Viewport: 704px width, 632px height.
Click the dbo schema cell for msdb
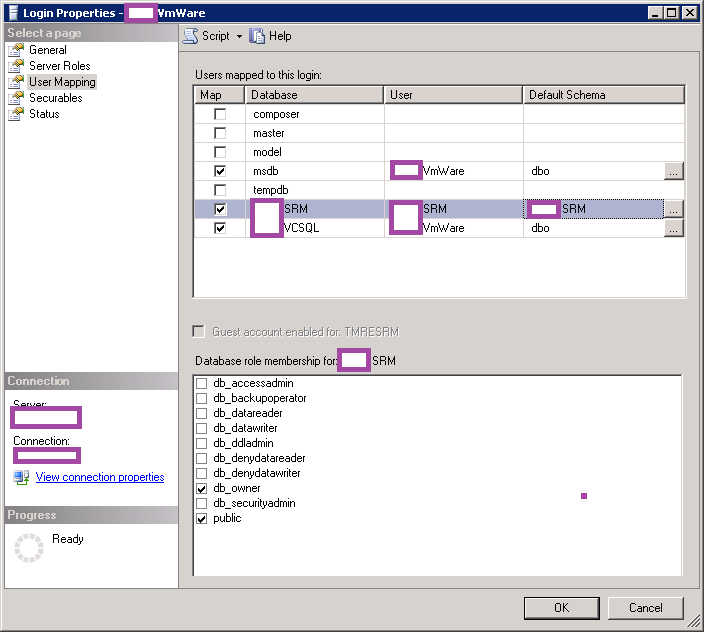pyautogui.click(x=594, y=171)
